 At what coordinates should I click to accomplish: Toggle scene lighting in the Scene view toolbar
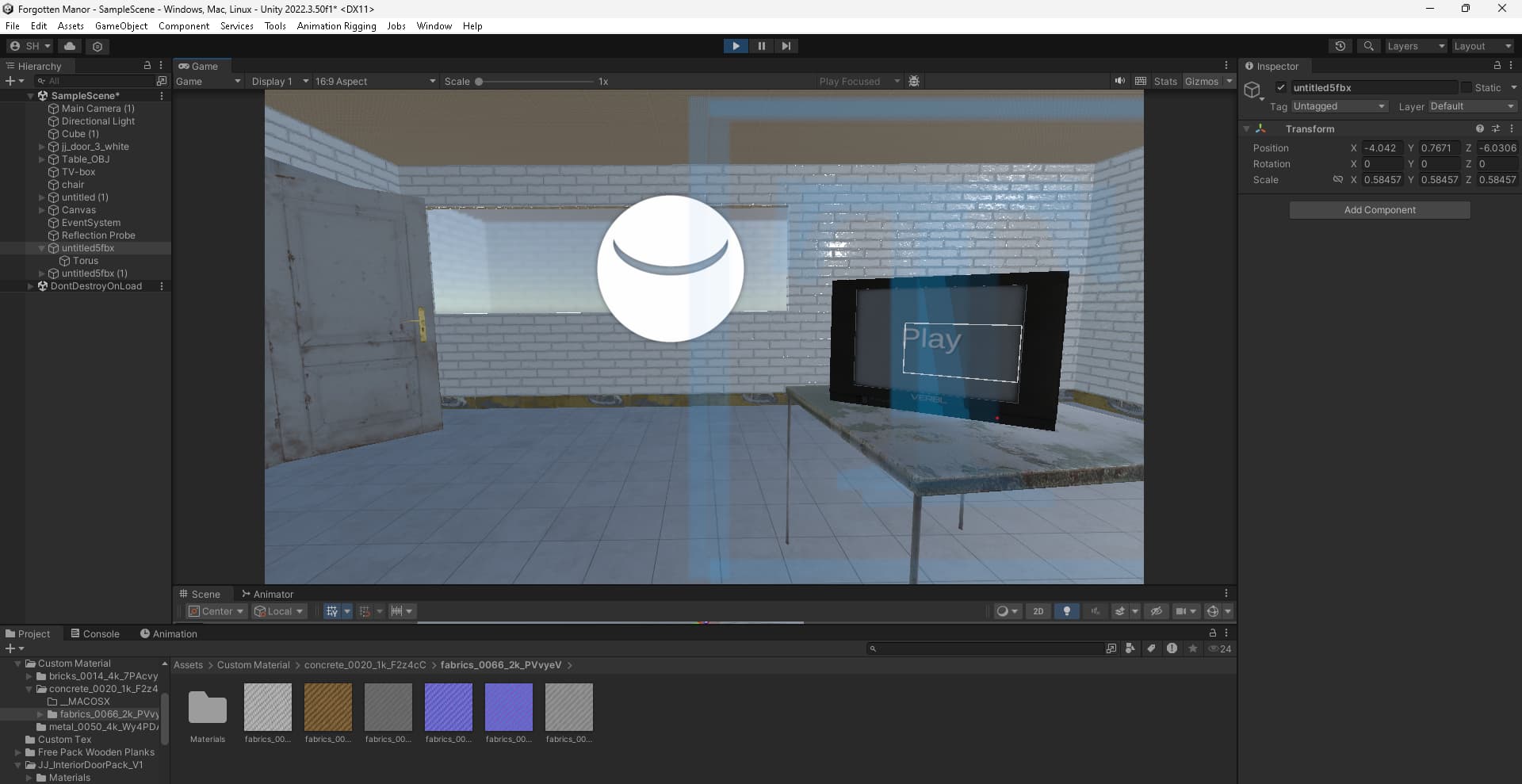[1067, 611]
